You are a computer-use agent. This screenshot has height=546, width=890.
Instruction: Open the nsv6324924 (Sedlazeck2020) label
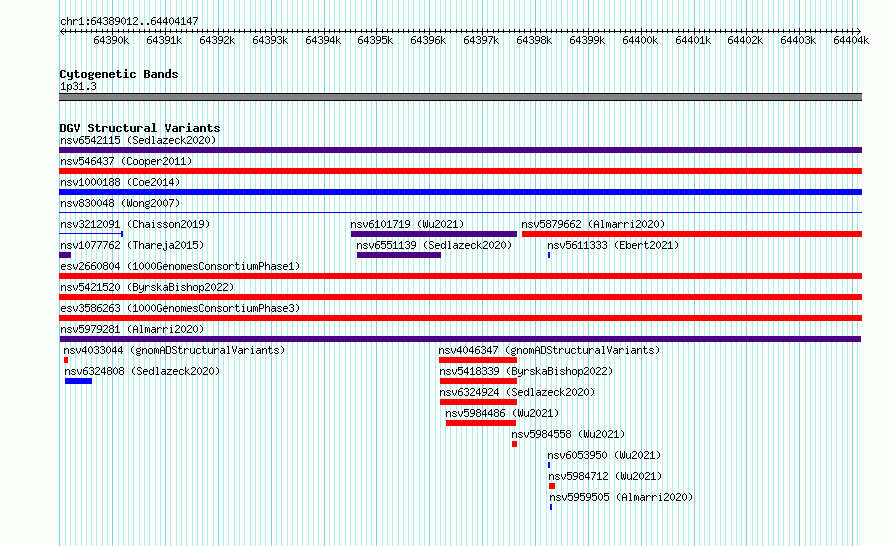pyautogui.click(x=517, y=392)
